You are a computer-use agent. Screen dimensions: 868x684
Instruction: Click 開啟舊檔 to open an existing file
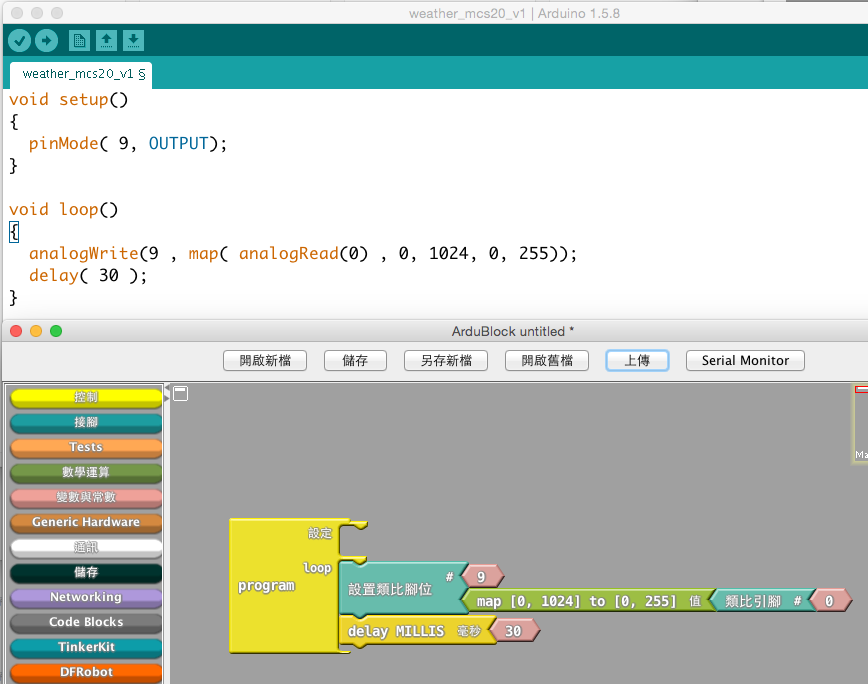tap(546, 360)
